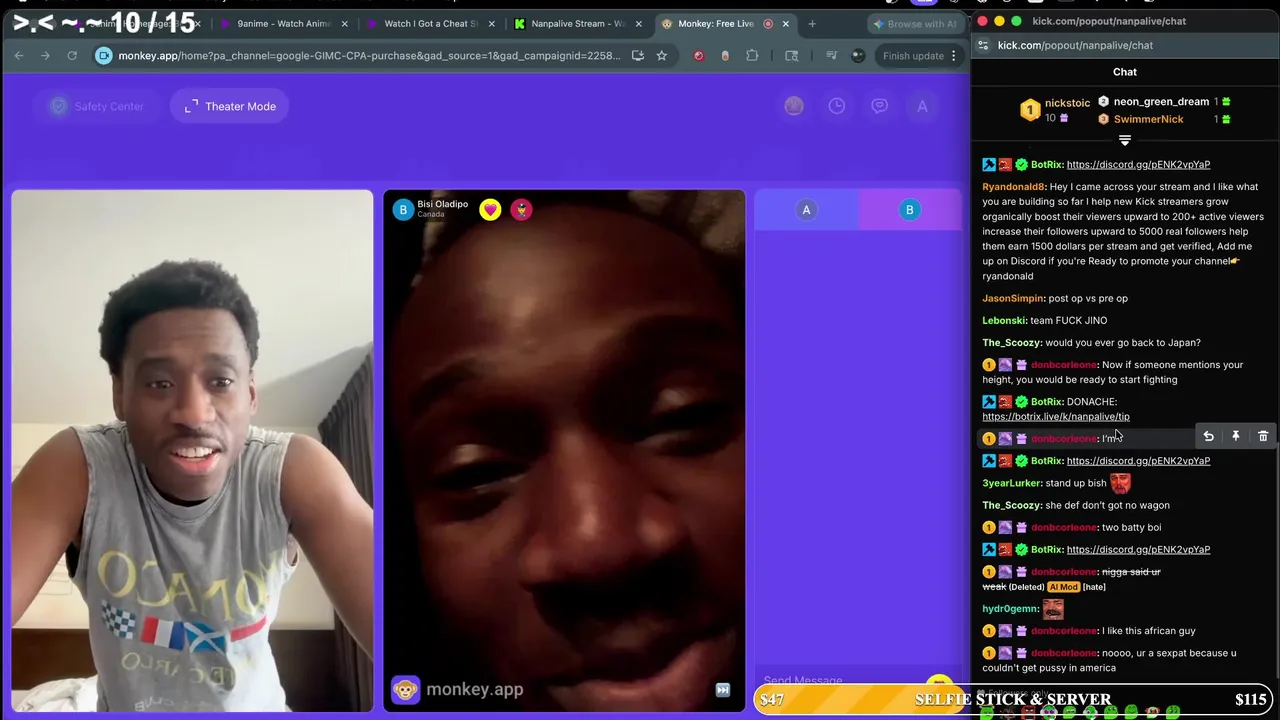Close the 9anime tab
The height and width of the screenshot is (720, 1280).
[x=345, y=24]
